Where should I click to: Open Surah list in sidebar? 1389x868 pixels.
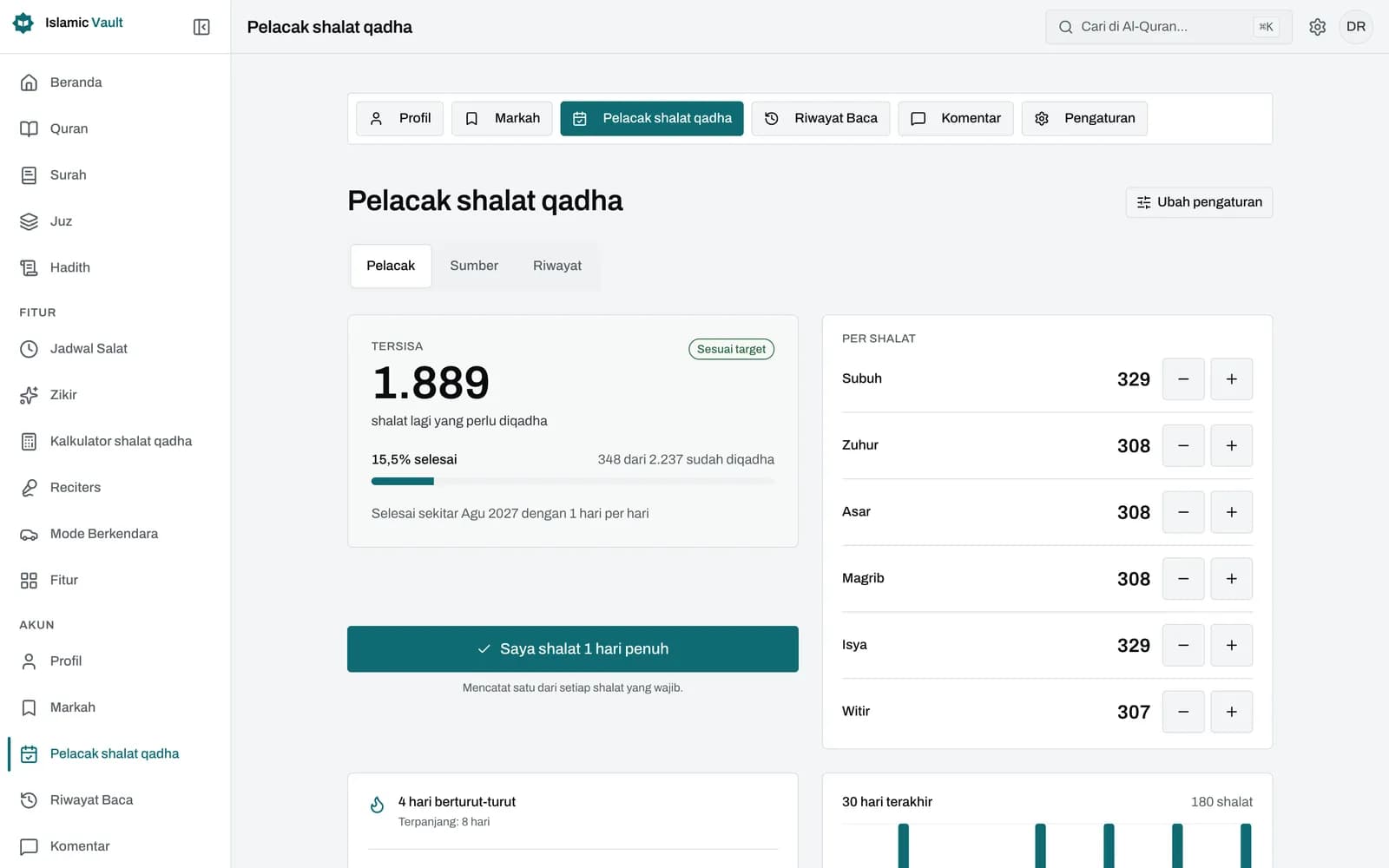[x=115, y=174]
